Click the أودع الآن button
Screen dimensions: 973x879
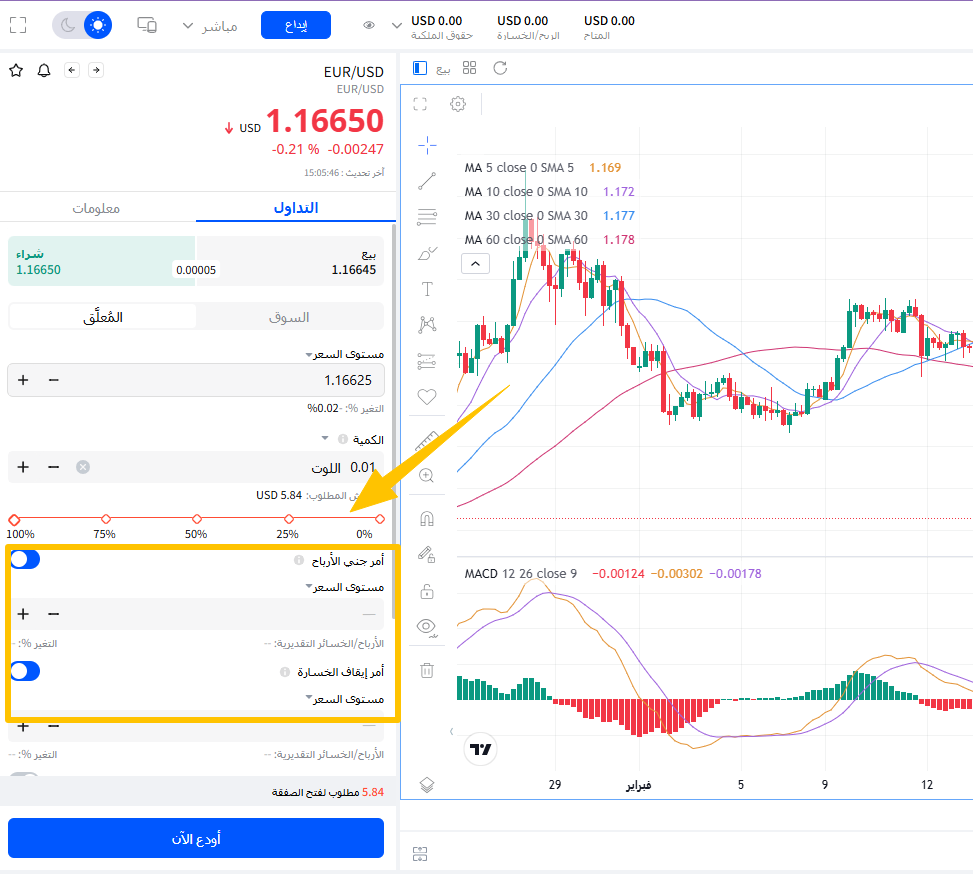coord(196,838)
